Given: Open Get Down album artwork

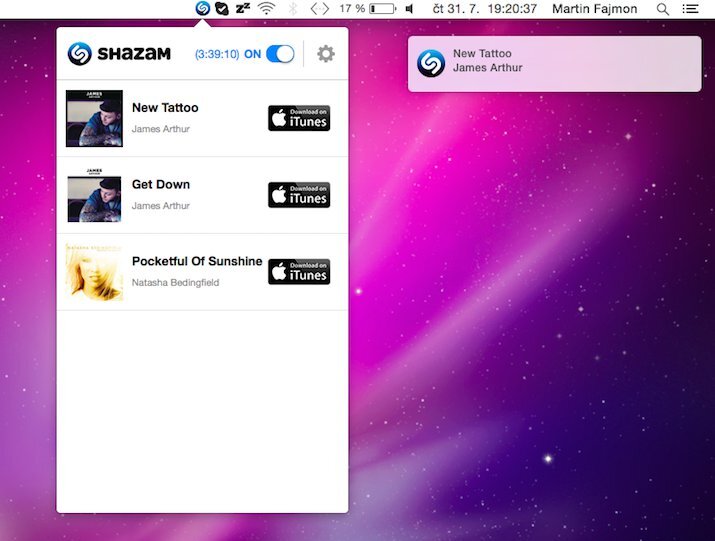Looking at the screenshot, I should pos(94,195).
